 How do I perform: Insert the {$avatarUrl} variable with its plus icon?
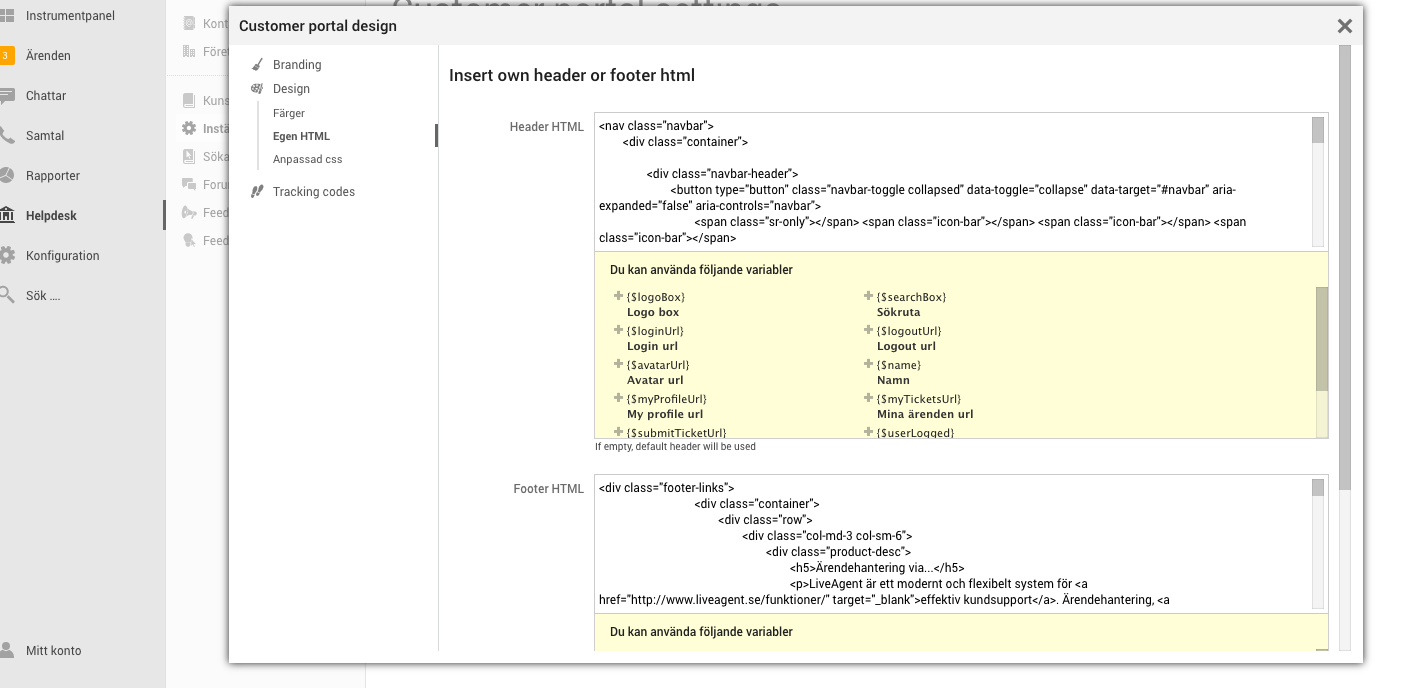coord(618,364)
